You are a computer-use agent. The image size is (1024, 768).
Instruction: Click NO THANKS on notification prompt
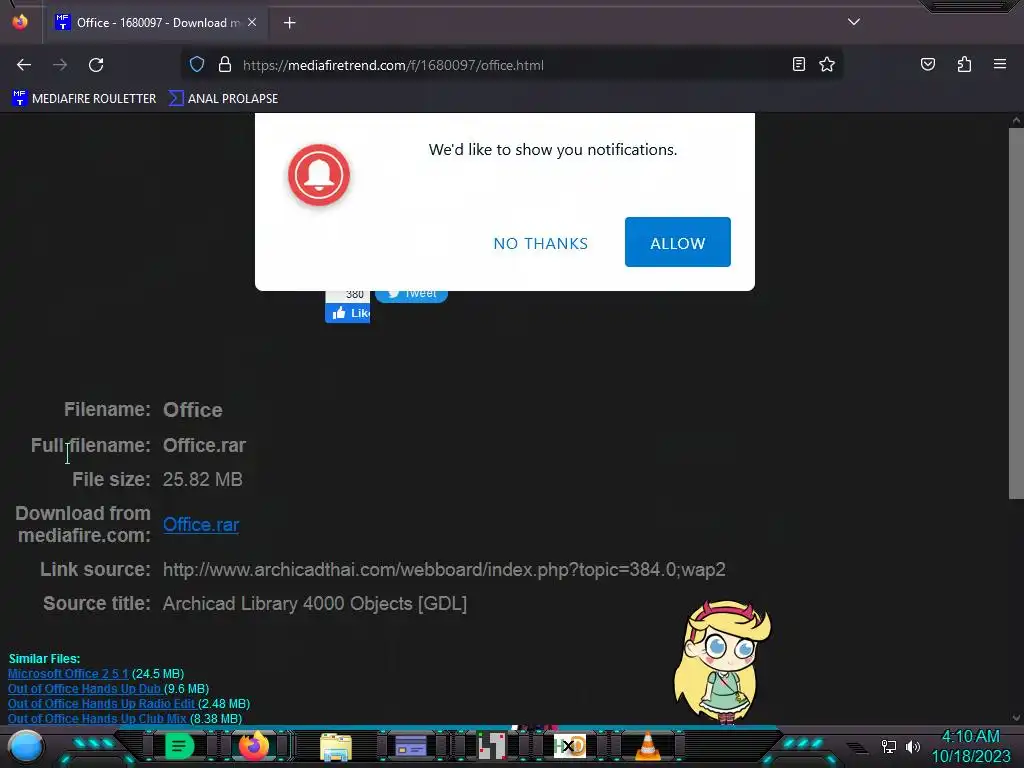tap(541, 243)
